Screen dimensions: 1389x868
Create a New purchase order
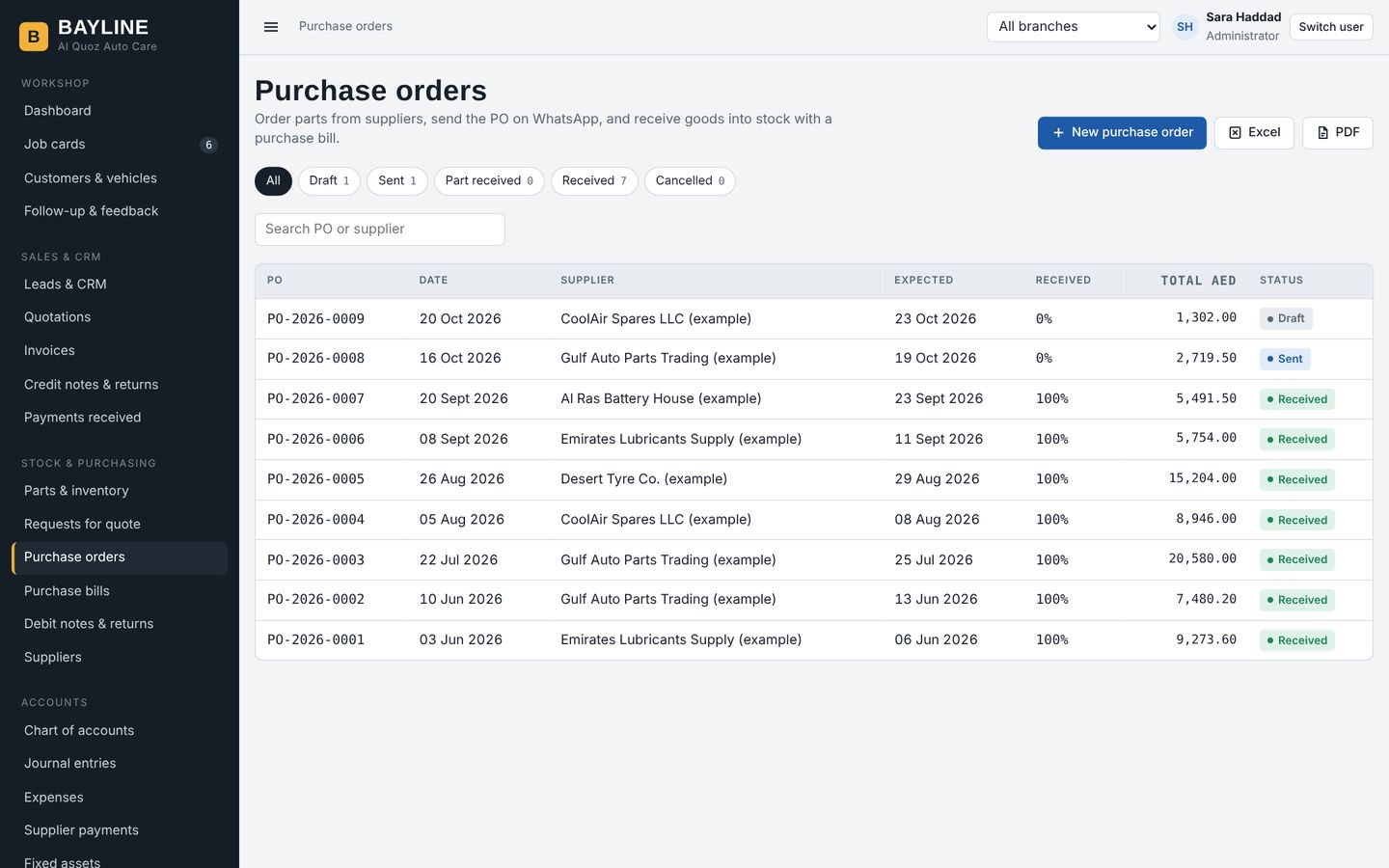click(x=1122, y=133)
